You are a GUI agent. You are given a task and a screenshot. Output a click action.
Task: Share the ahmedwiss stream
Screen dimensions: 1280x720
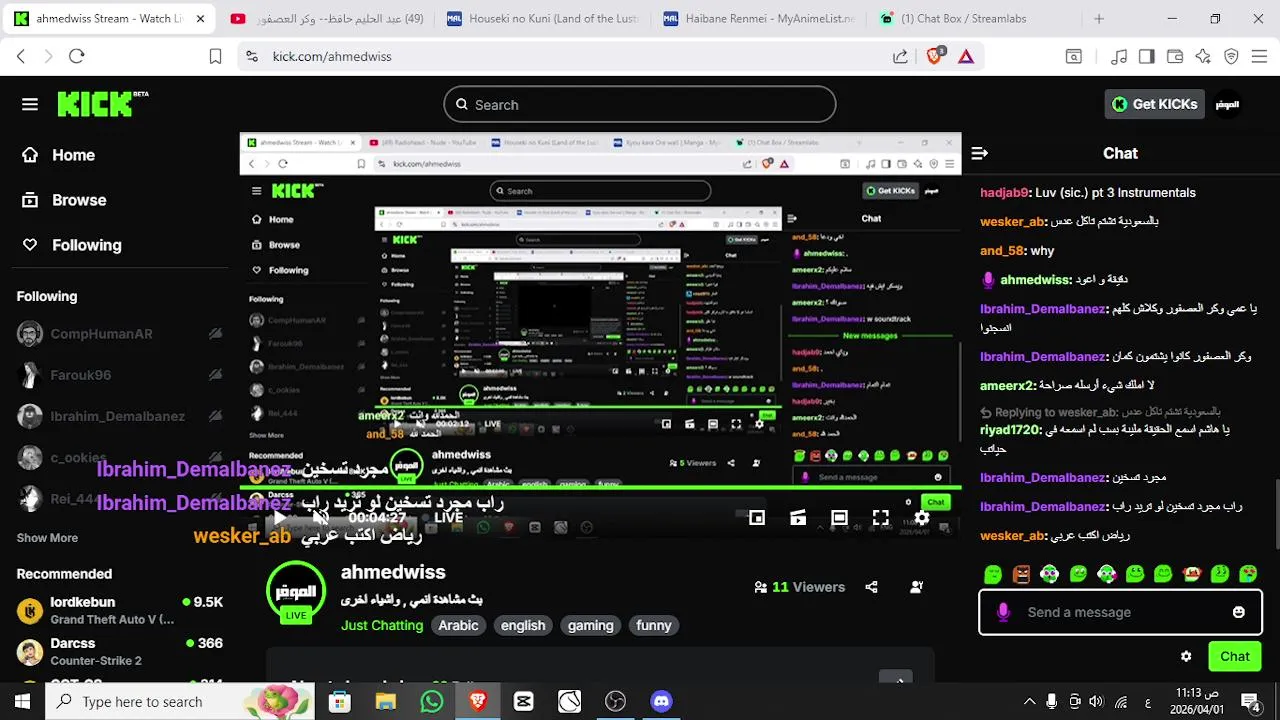871,587
